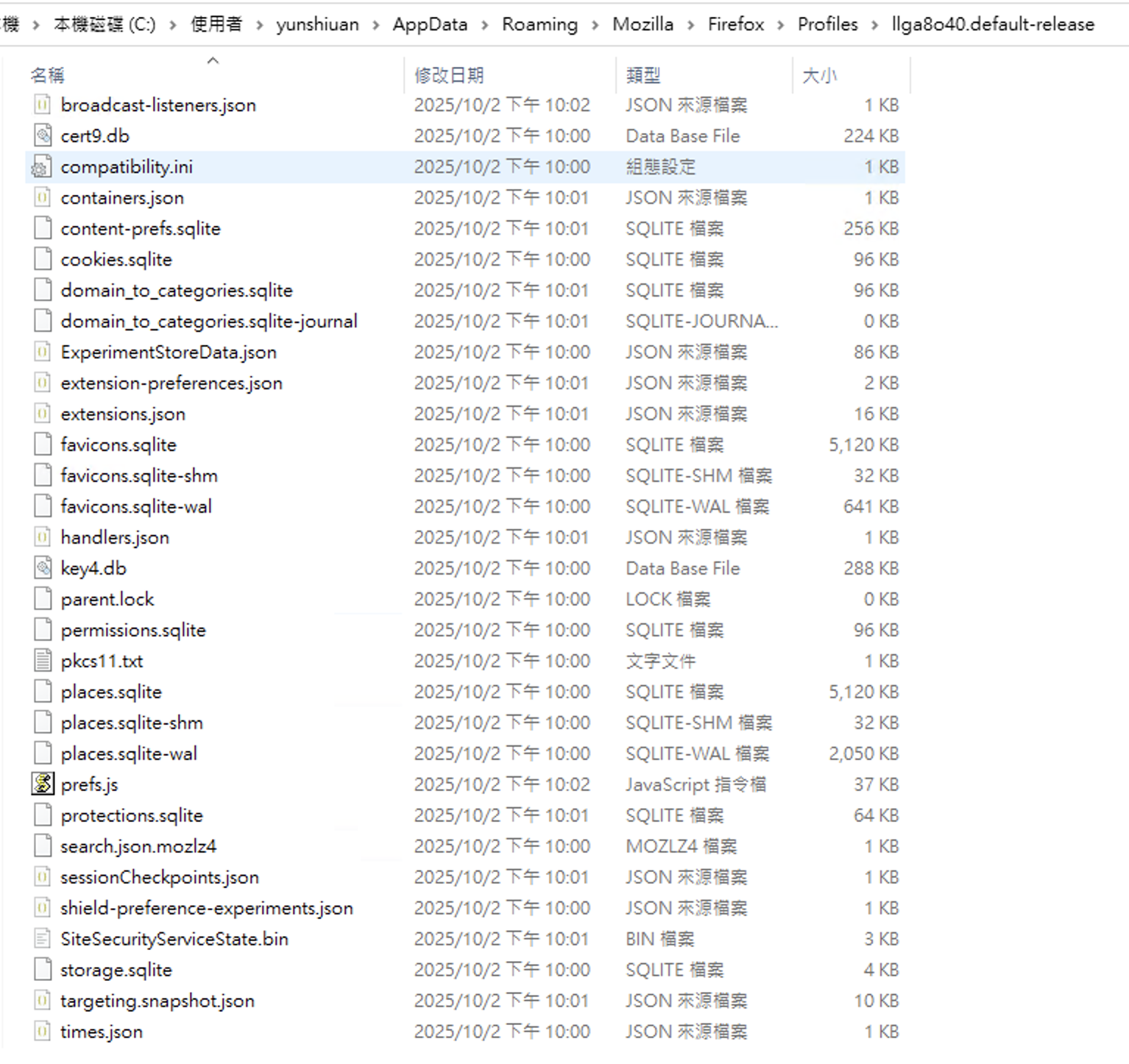Navigate to the Roaming folder in breadcrumb
Viewport: 1129px width, 1064px height.
(539, 24)
